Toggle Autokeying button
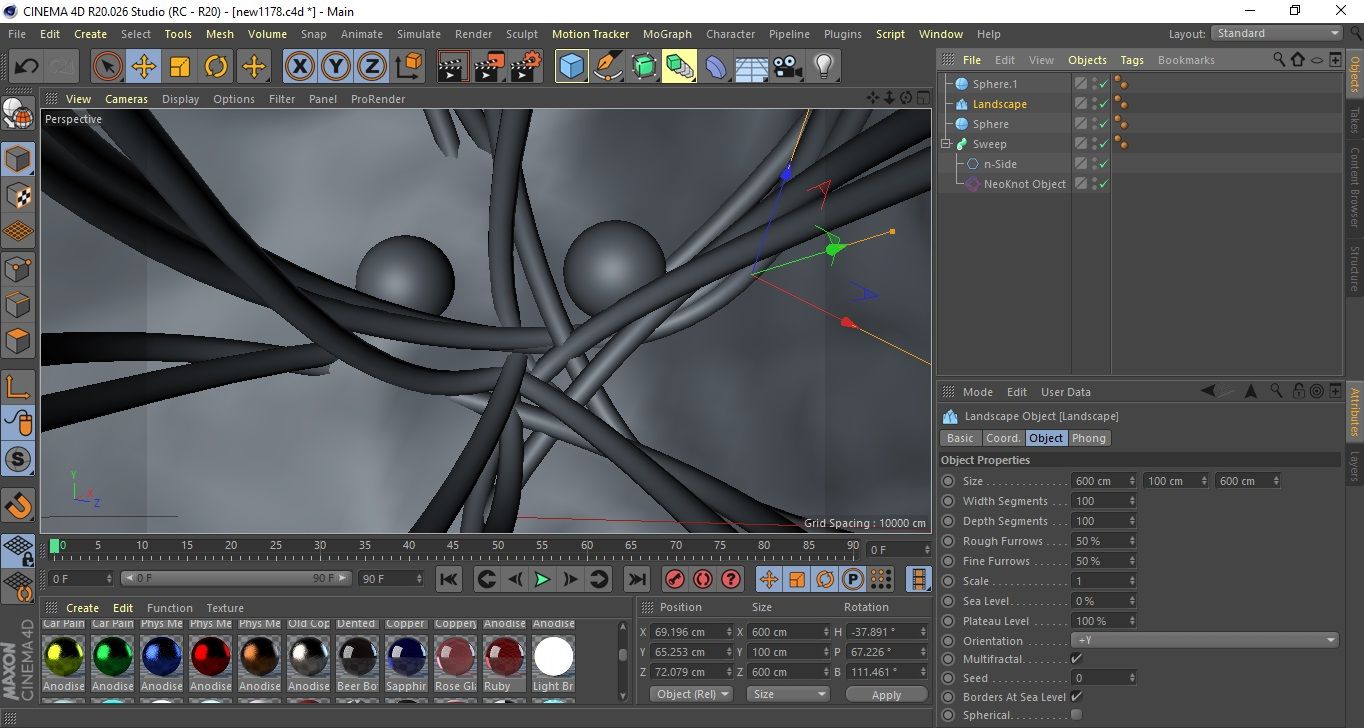This screenshot has width=1364, height=728. (x=703, y=579)
